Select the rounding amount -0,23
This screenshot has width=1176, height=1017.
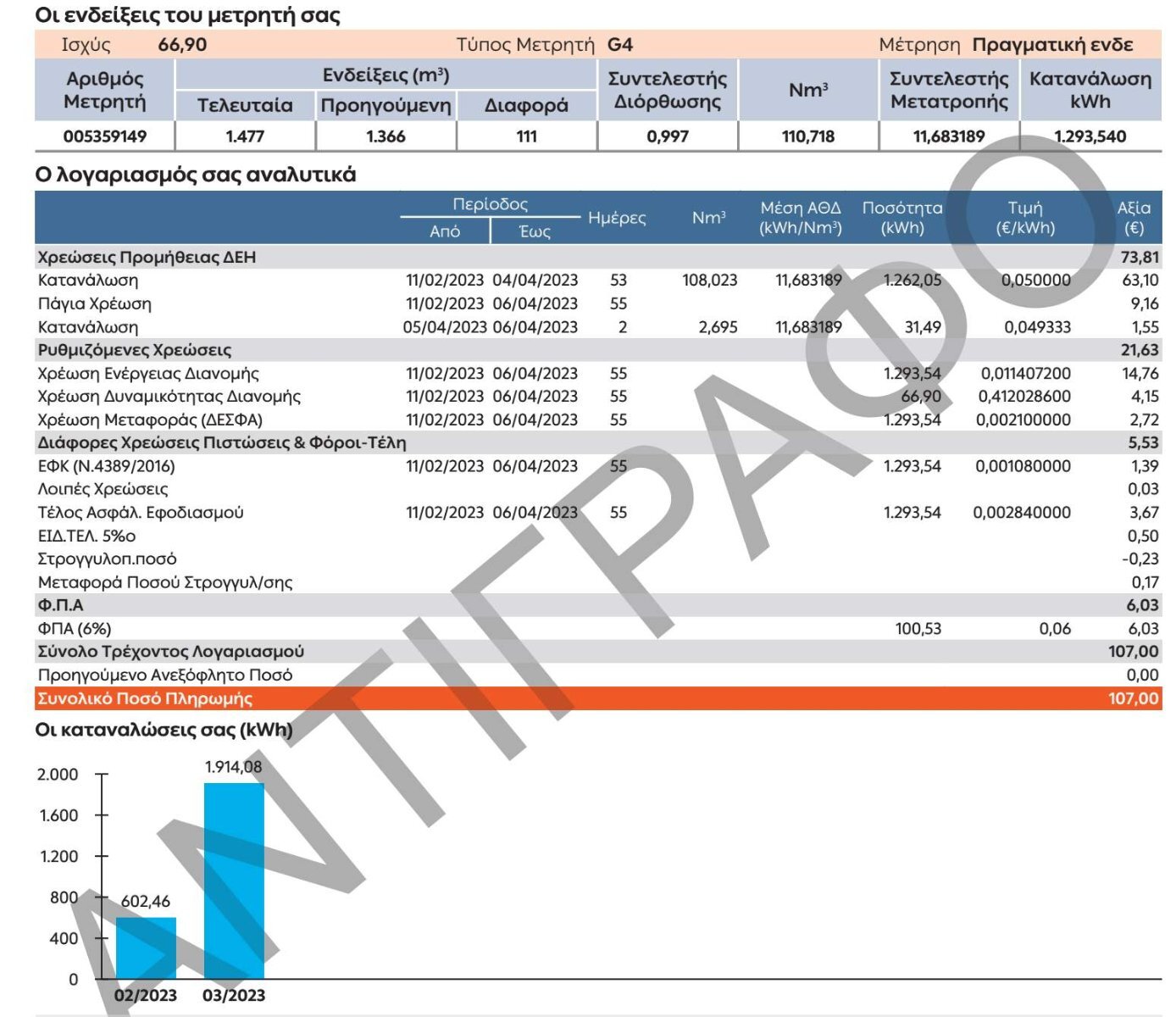[x=1140, y=559]
